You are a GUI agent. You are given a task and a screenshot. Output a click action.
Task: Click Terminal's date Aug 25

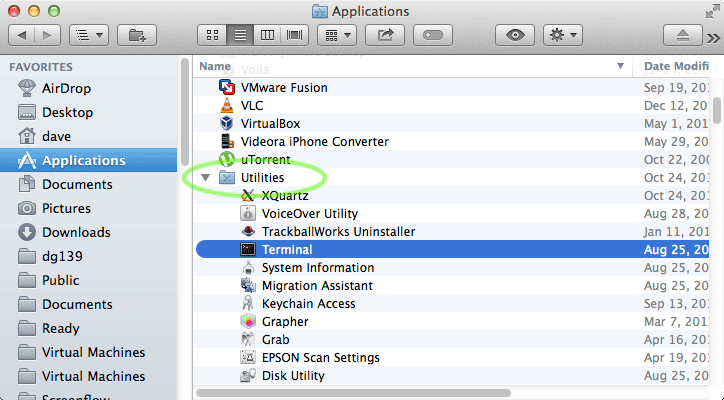point(676,249)
